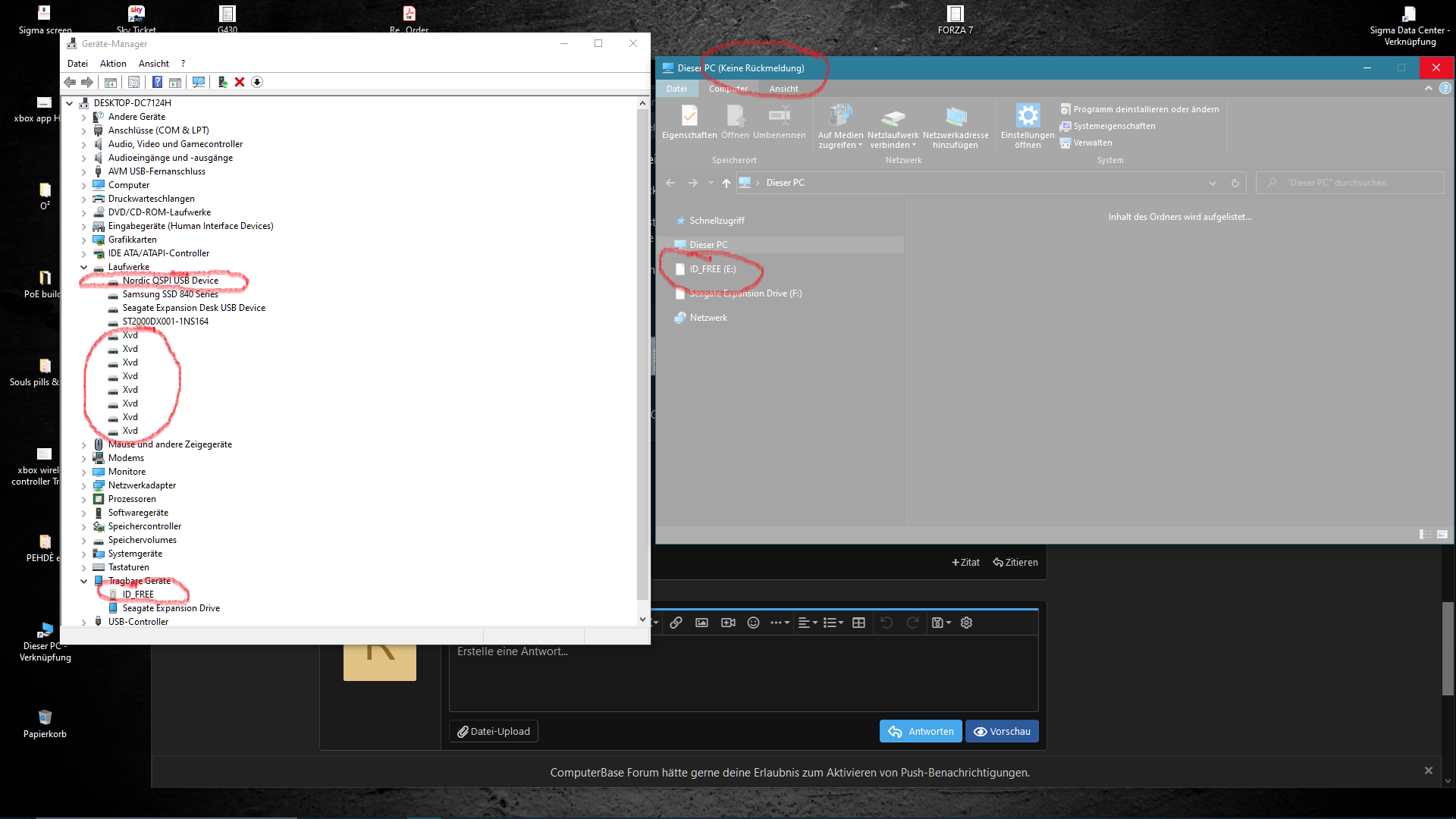The image size is (1456, 819).
Task: Collapse the Laufwerke tree node
Action: pyautogui.click(x=84, y=267)
